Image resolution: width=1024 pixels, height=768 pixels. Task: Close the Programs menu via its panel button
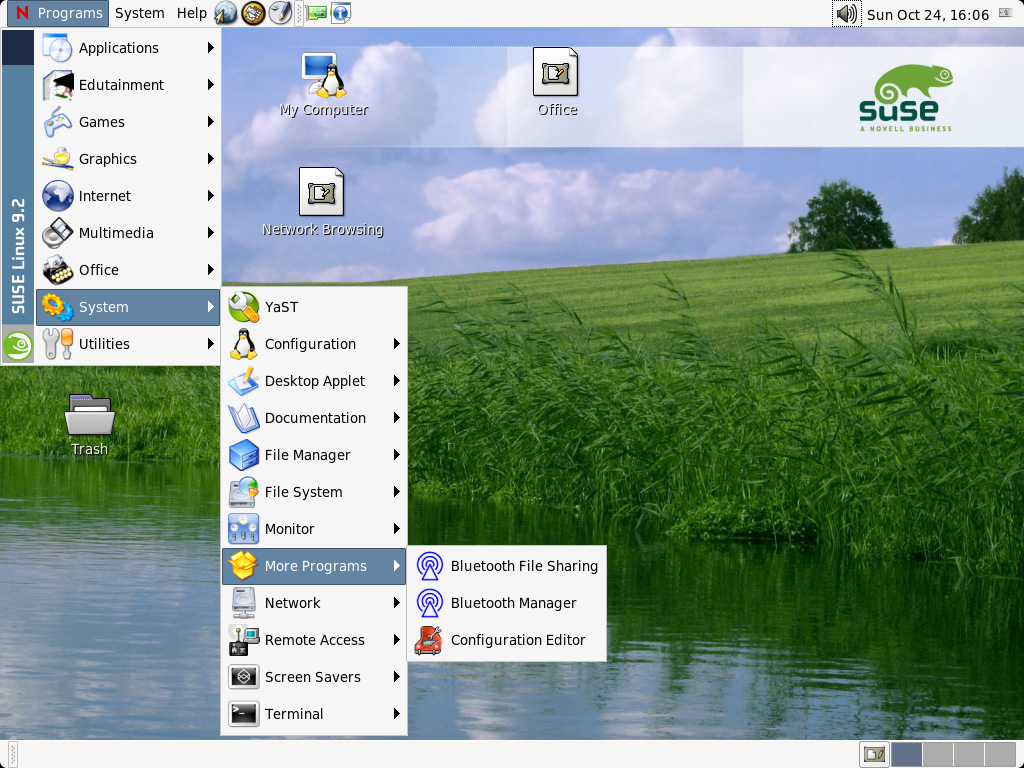click(x=58, y=13)
